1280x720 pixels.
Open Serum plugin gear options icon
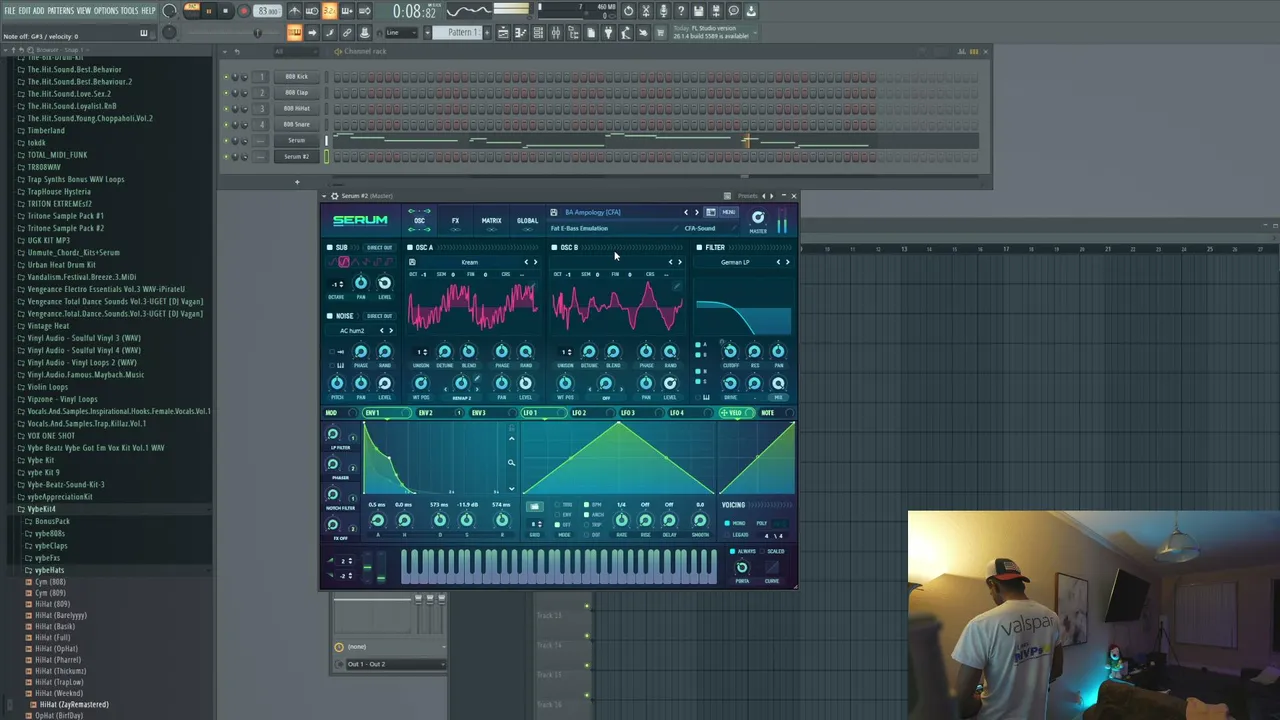tap(334, 196)
